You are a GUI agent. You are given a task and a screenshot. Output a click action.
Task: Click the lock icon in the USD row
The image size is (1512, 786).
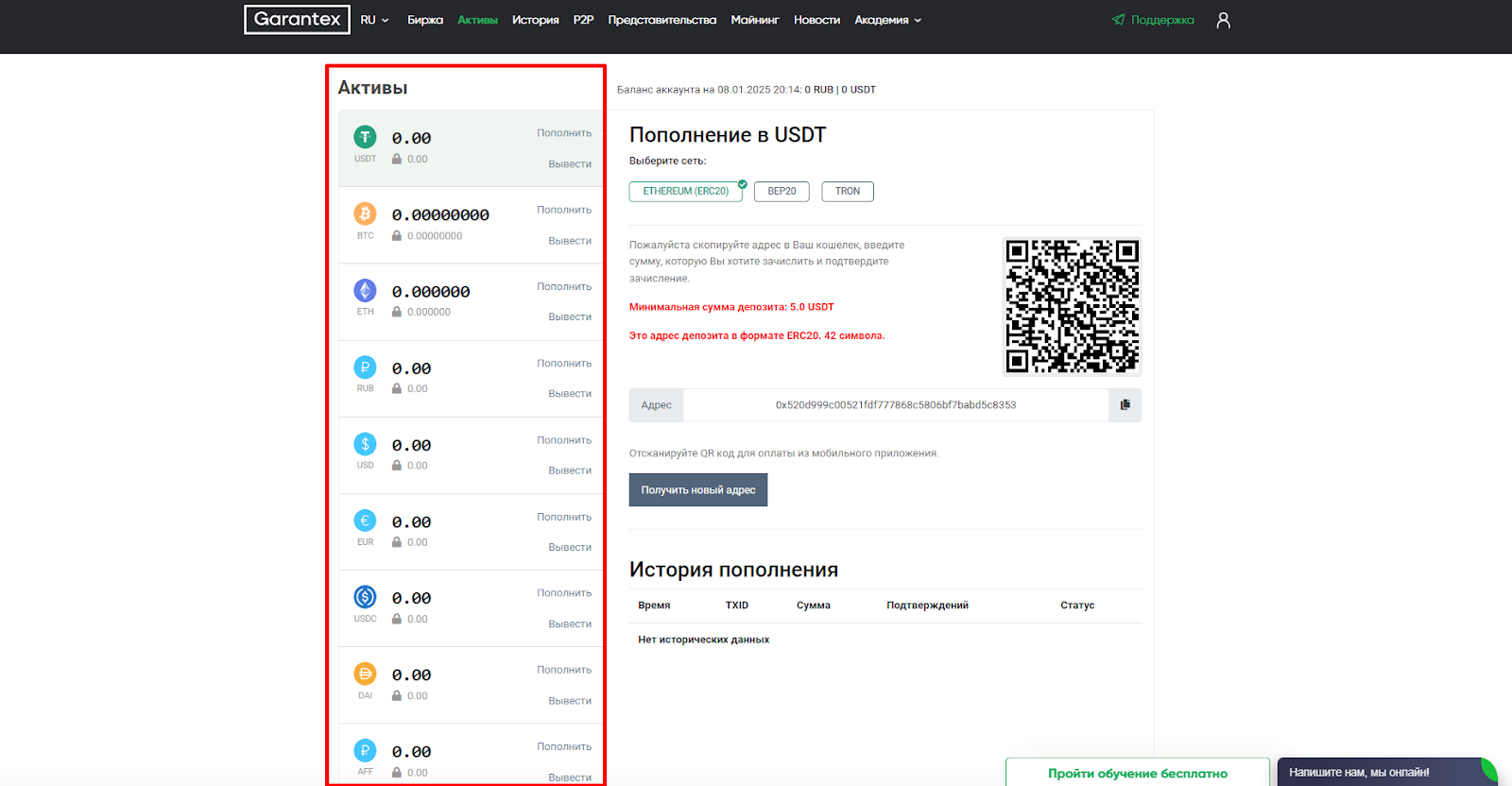[397, 465]
